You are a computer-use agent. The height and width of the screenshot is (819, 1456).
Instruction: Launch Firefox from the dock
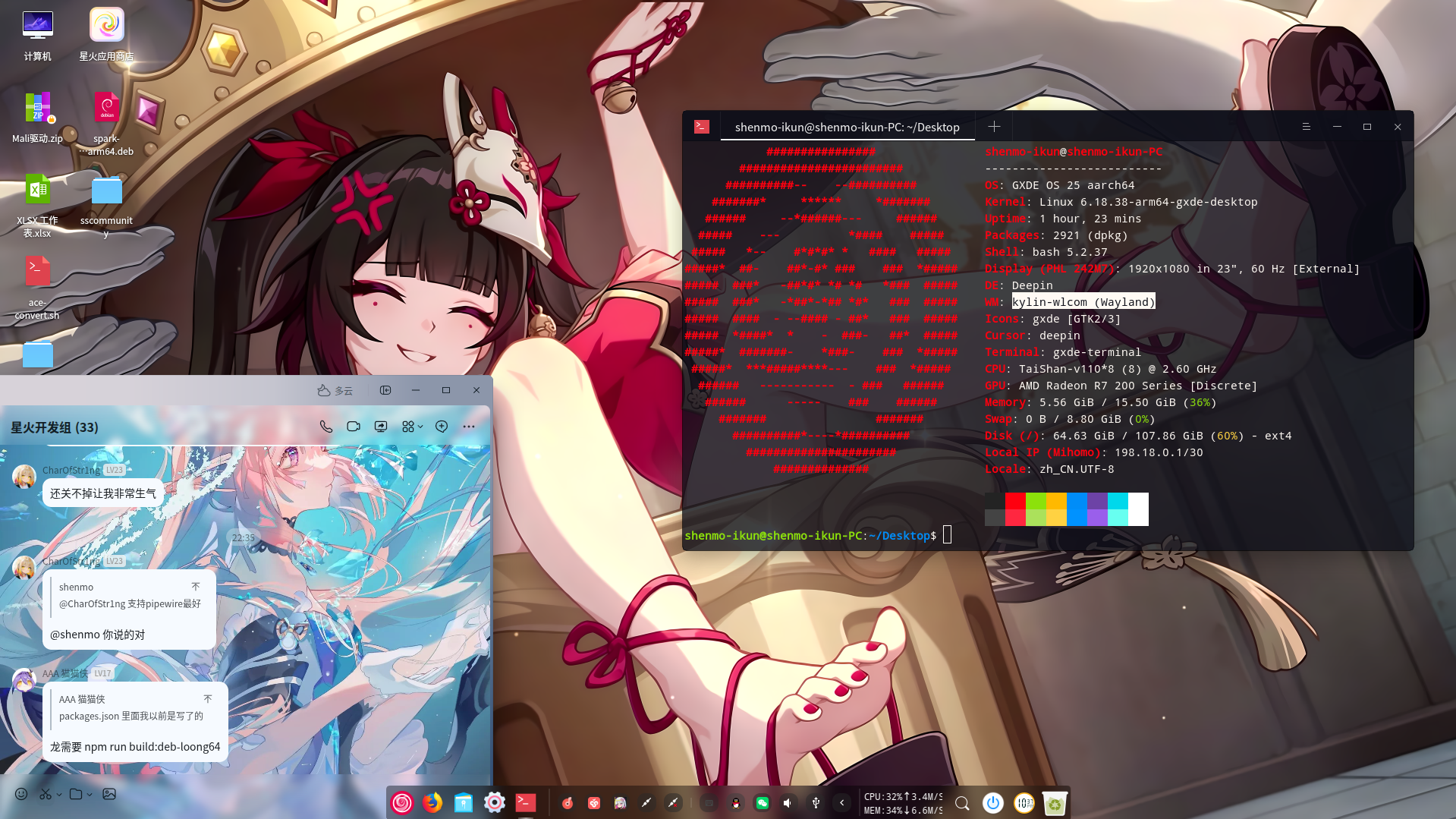click(432, 802)
